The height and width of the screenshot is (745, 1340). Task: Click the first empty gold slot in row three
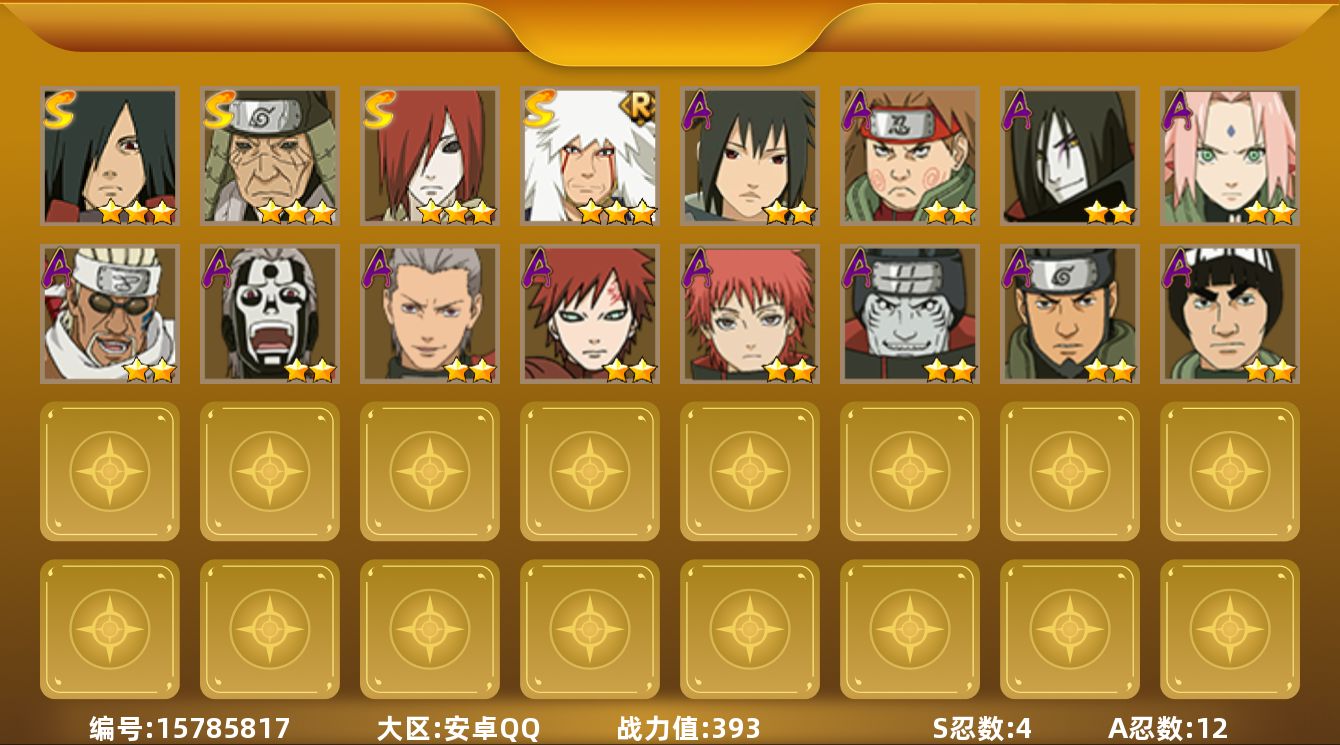pyautogui.click(x=109, y=471)
